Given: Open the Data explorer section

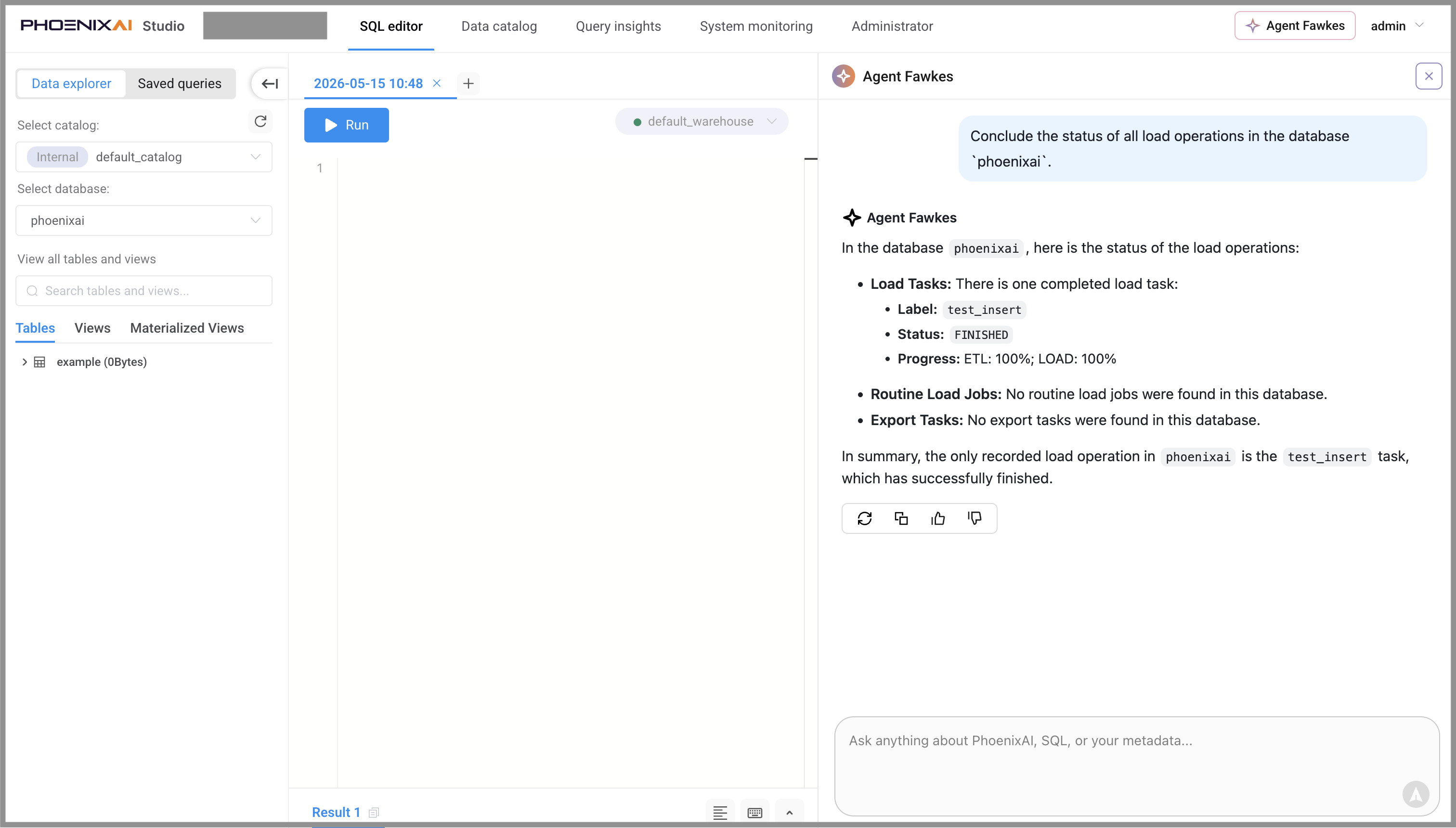Looking at the screenshot, I should tap(72, 84).
